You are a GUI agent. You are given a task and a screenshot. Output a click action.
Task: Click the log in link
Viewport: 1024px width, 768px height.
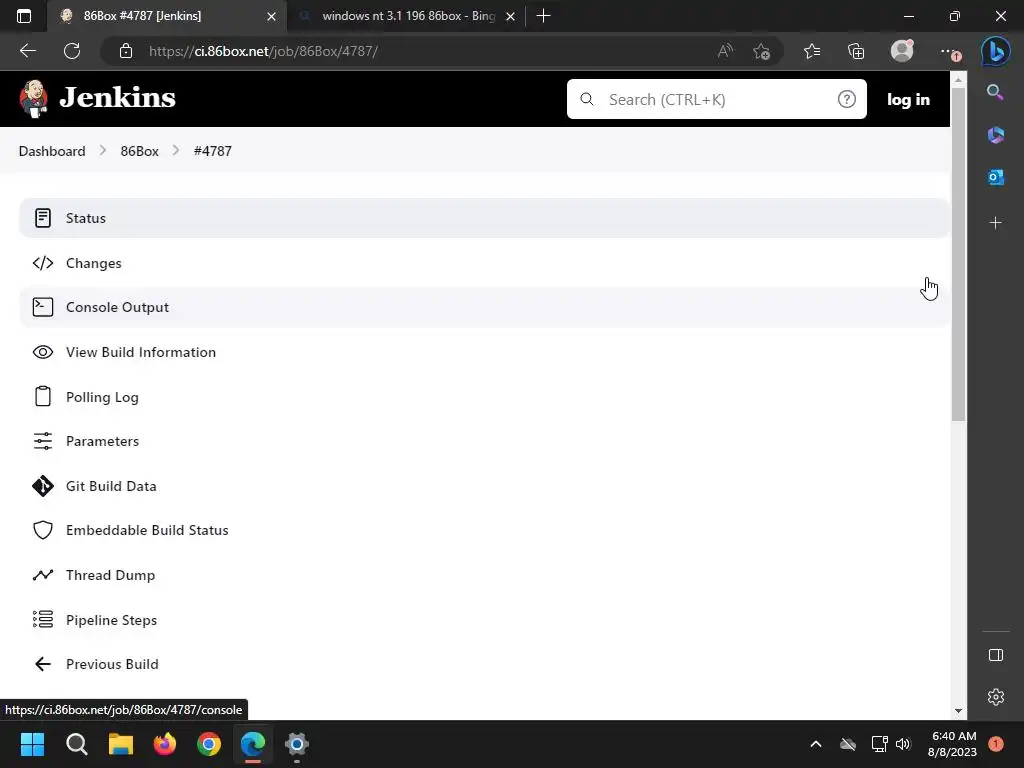908,99
